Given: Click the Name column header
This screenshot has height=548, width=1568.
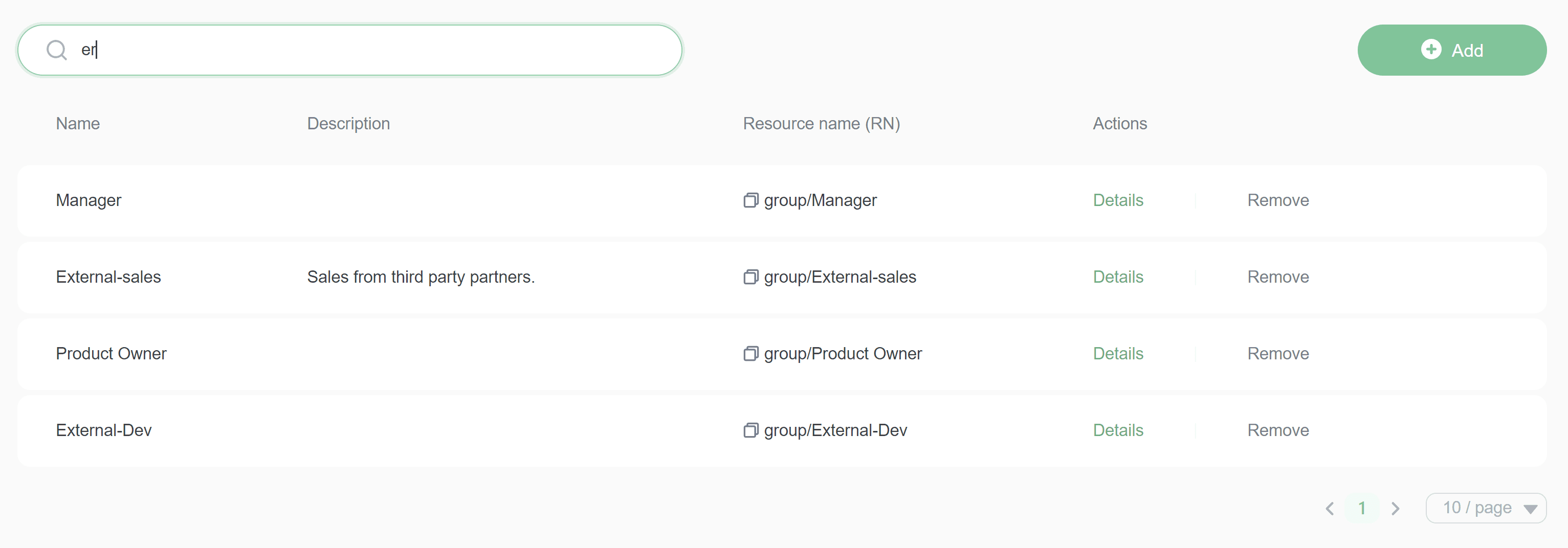Looking at the screenshot, I should 78,124.
